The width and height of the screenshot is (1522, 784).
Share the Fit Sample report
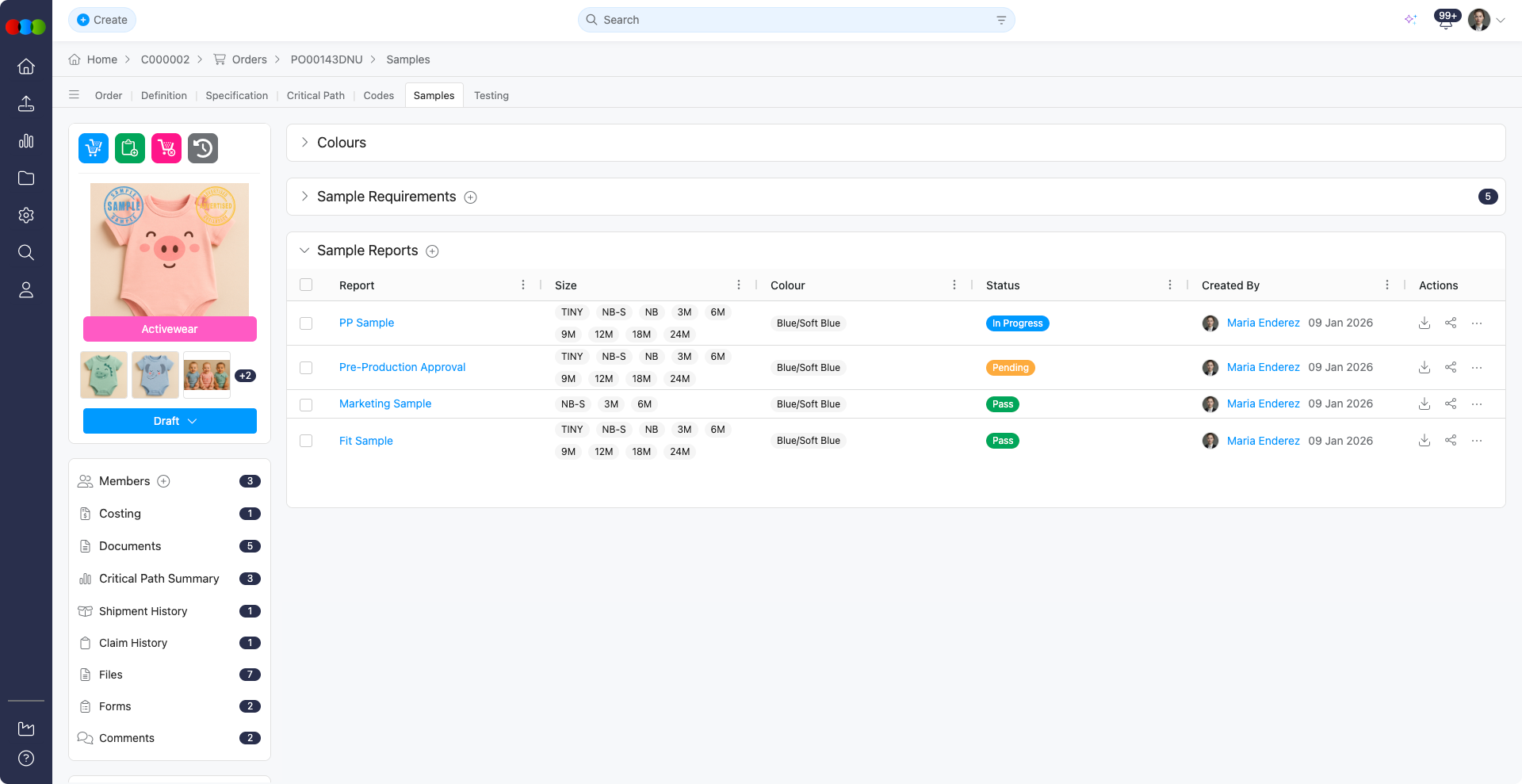pyautogui.click(x=1451, y=440)
